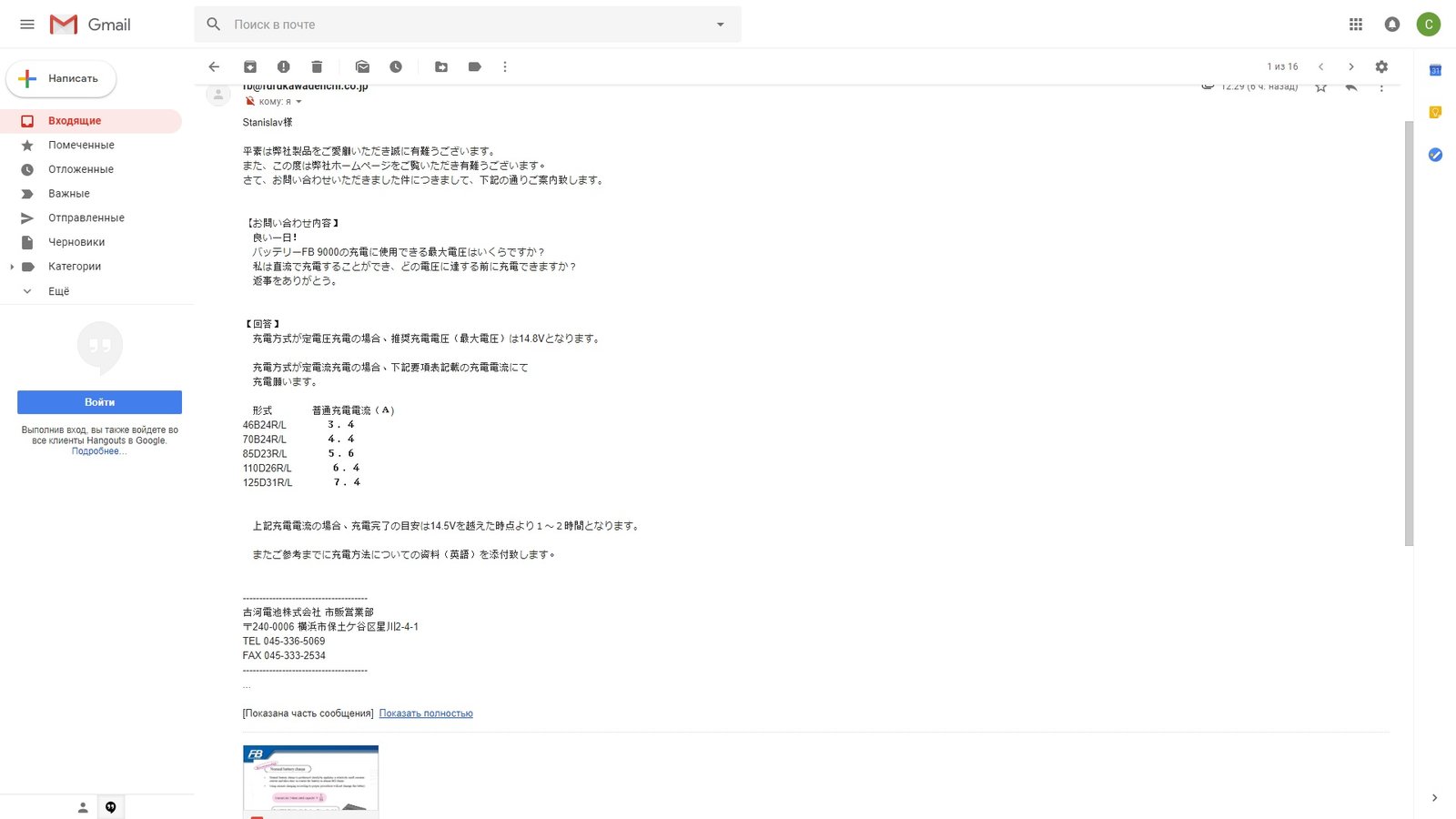Open notifications bell icon
Viewport: 1456px width, 819px height.
(x=1392, y=25)
